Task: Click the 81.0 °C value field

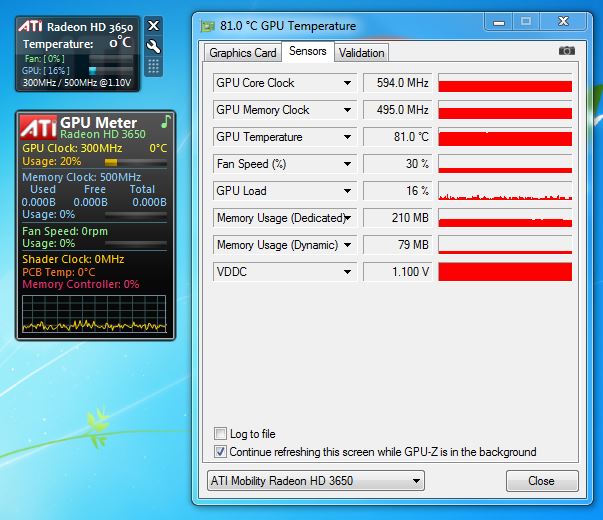Action: click(x=398, y=137)
